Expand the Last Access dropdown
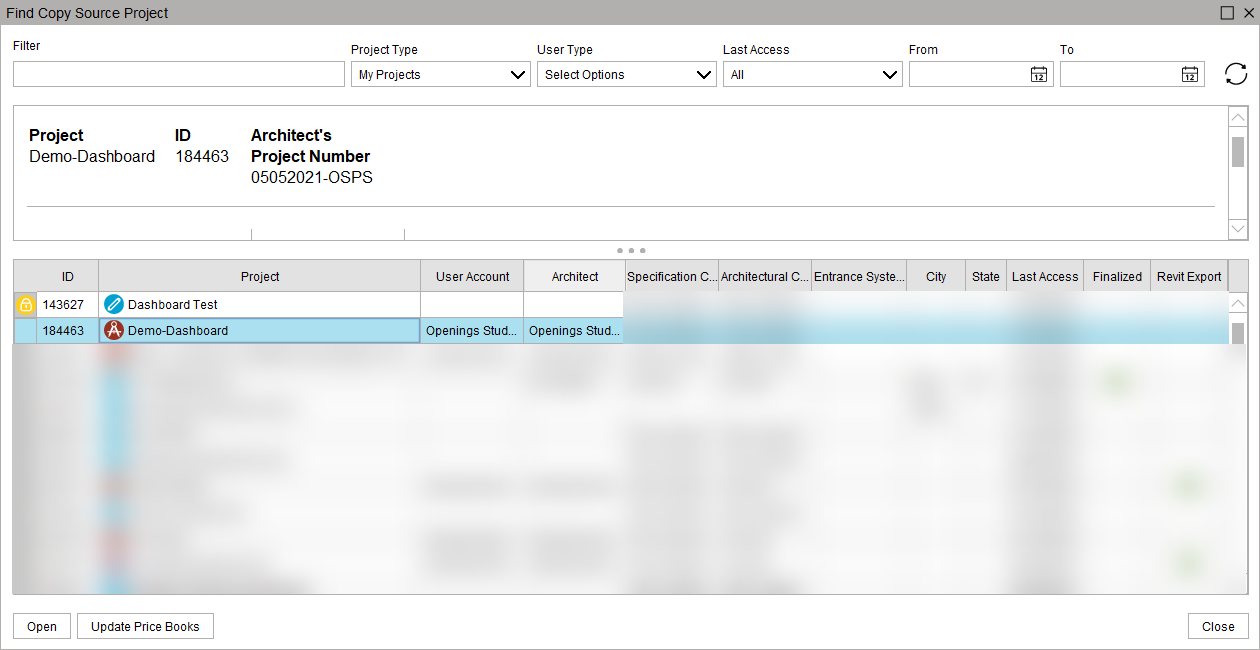 (890, 75)
